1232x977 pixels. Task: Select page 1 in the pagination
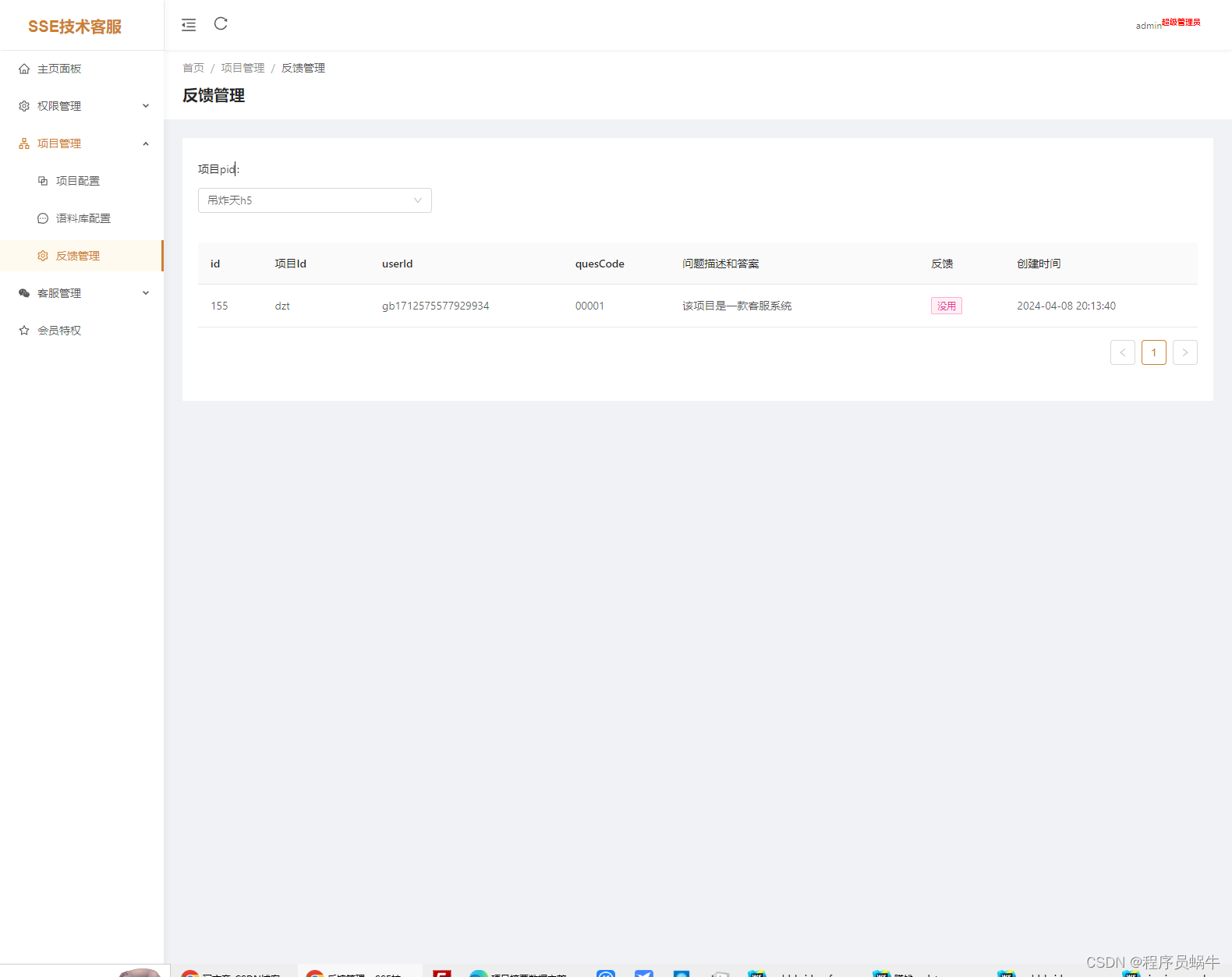pyautogui.click(x=1154, y=352)
